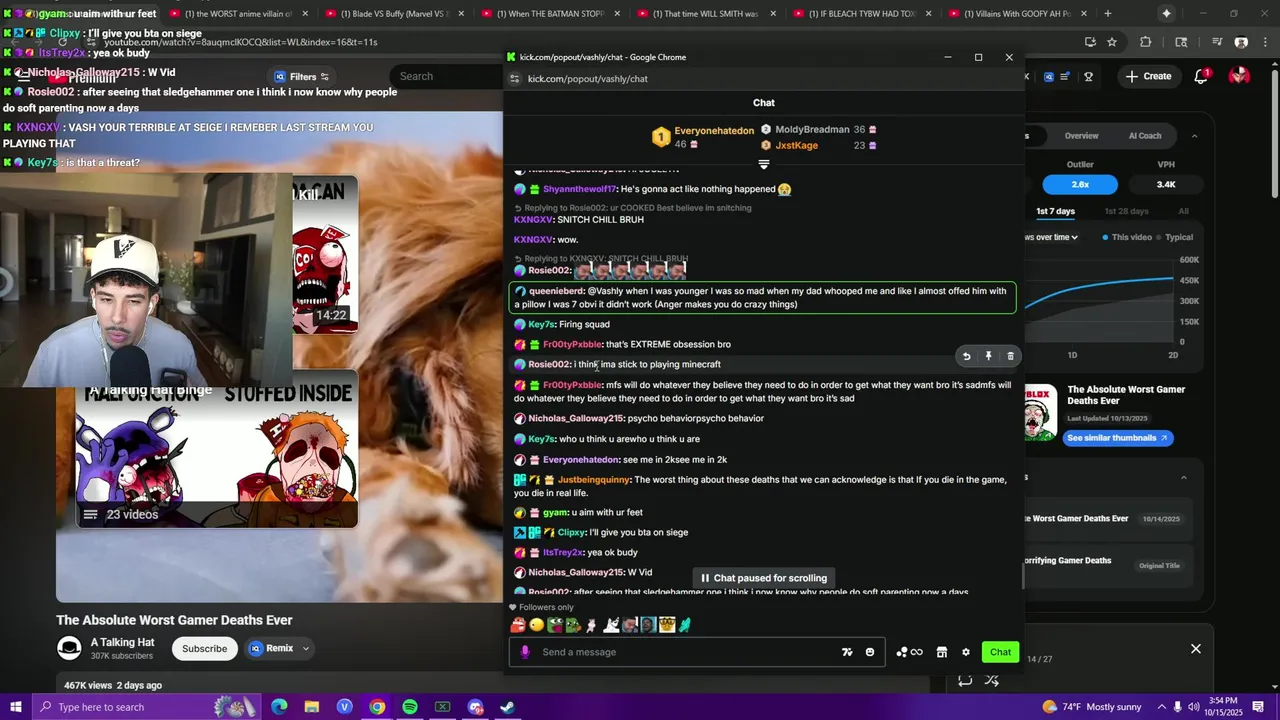Open the views over time dropdown
The height and width of the screenshot is (720, 1280).
pos(1052,237)
